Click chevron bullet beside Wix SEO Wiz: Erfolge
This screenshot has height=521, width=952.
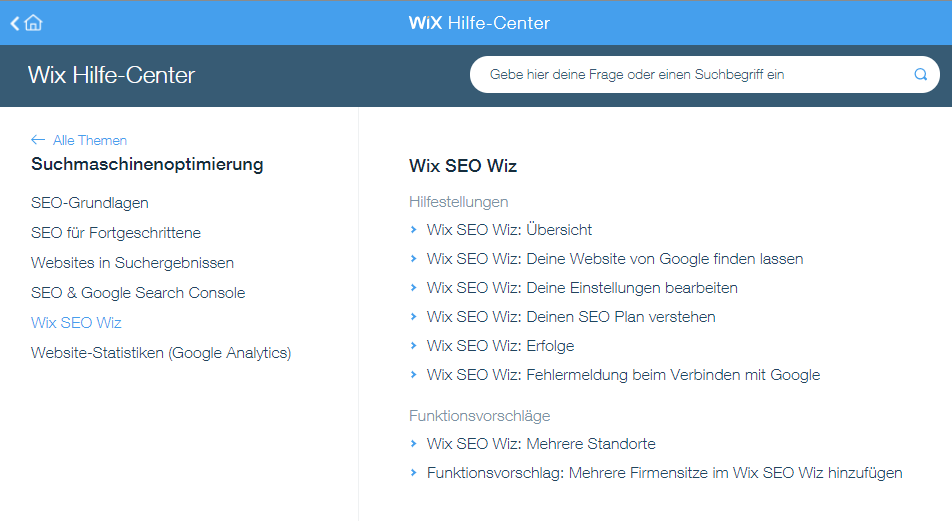tap(413, 346)
